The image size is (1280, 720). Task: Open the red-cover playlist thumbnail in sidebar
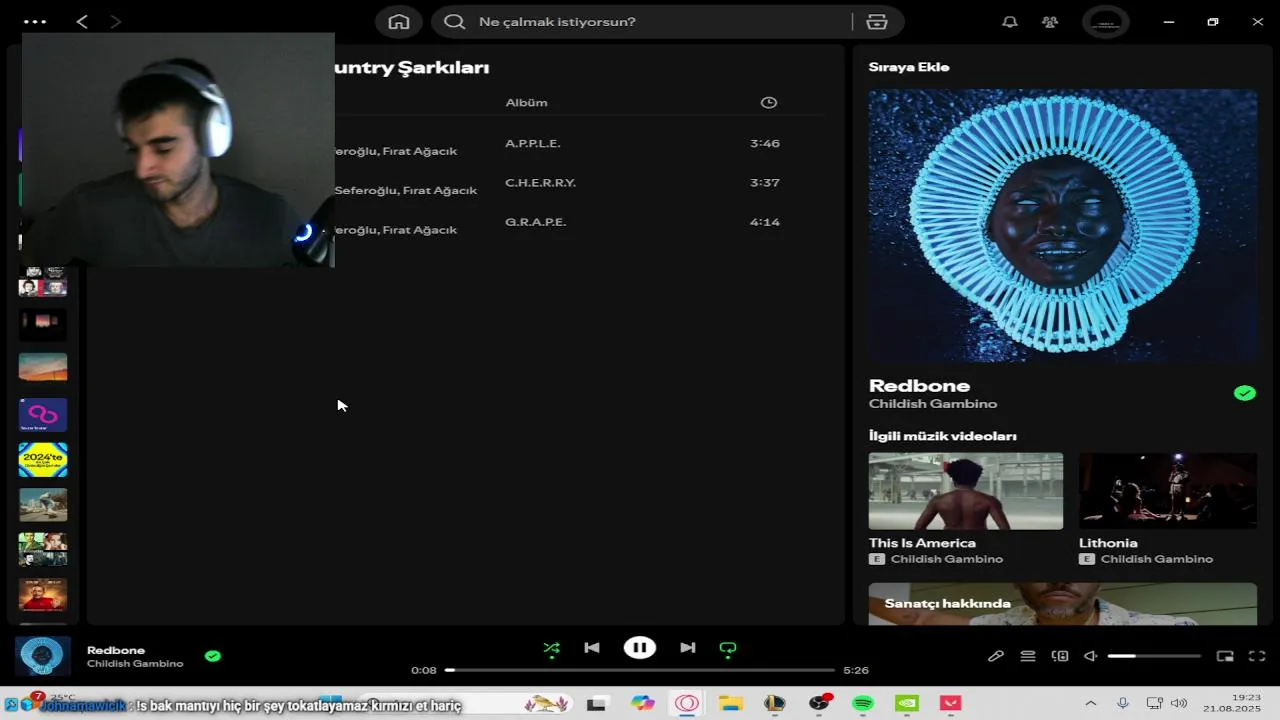[43, 594]
